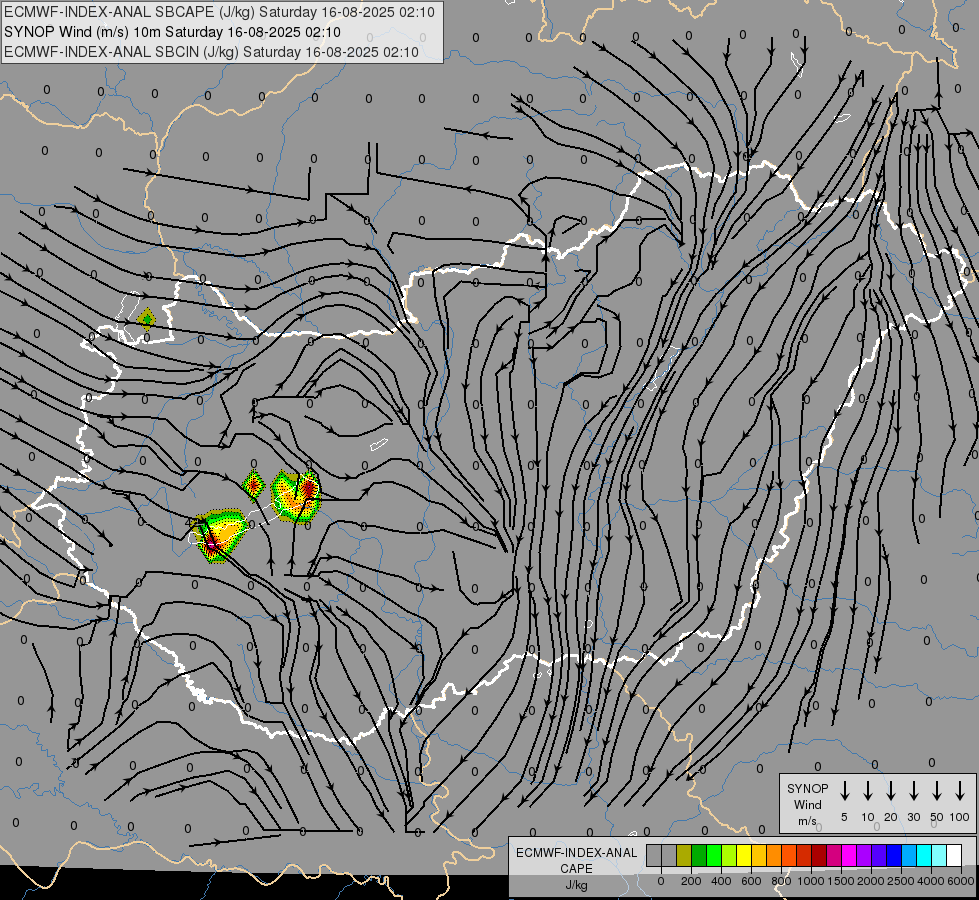Click the 5 m/s wind arrow in legend
The image size is (979, 900).
pos(844,790)
